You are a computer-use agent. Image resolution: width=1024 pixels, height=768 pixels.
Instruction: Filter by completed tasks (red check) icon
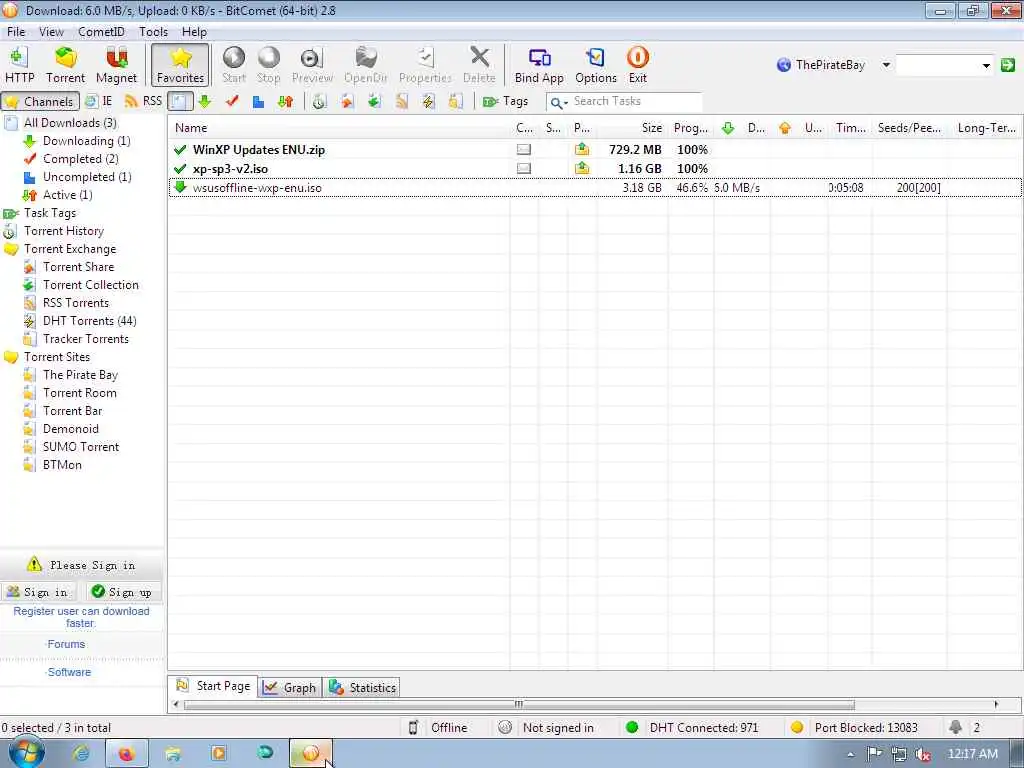232,101
